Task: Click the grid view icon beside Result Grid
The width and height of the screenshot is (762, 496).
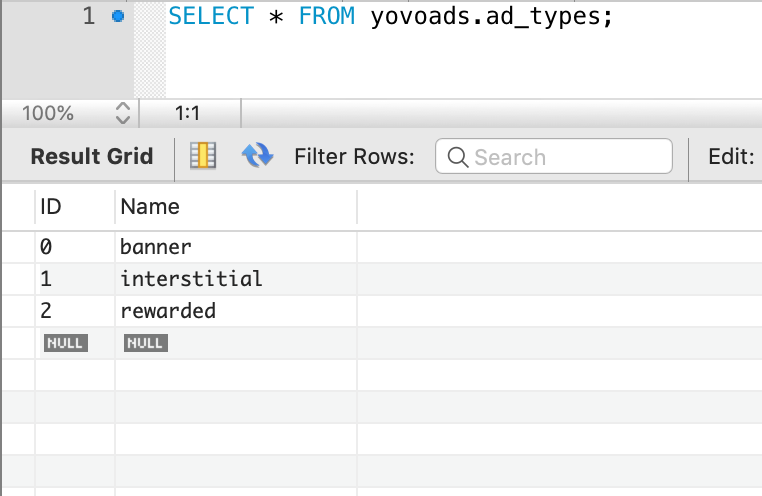Action: pos(204,156)
